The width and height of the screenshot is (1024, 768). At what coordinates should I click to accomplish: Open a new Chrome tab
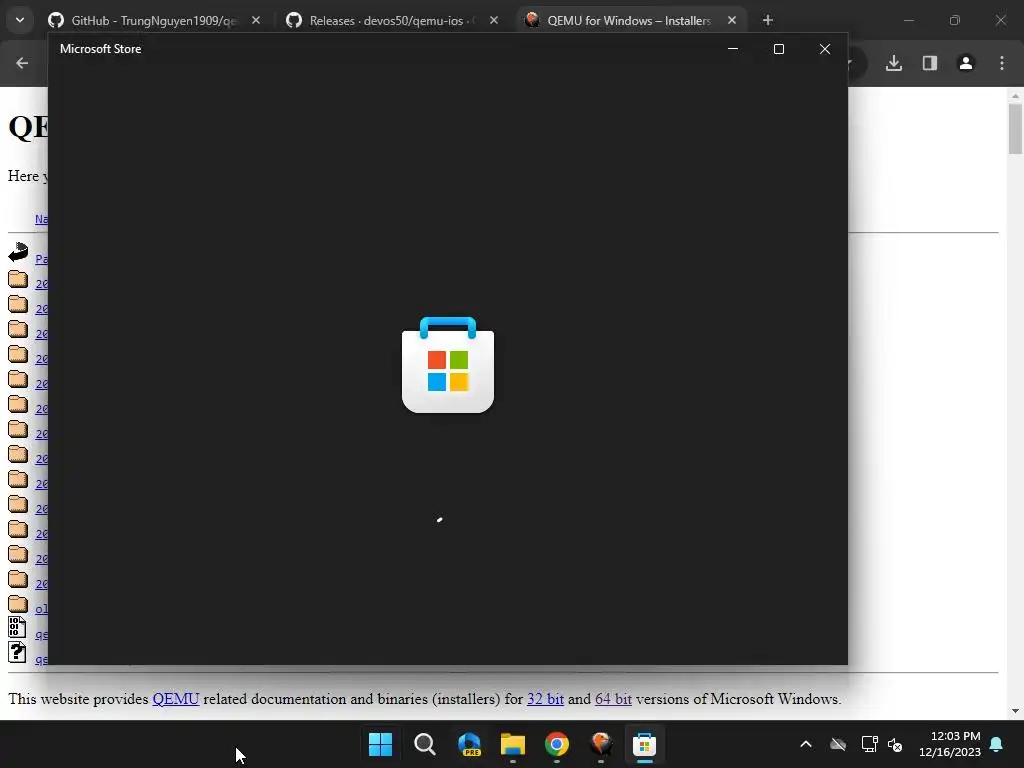click(768, 20)
